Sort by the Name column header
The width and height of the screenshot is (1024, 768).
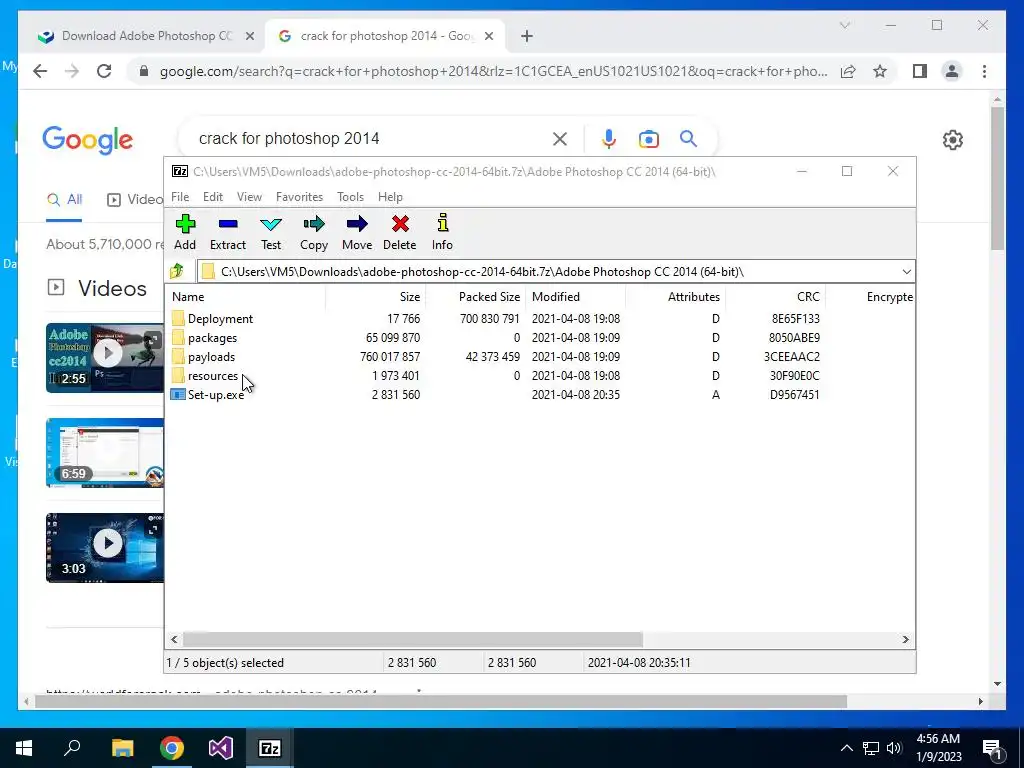245,296
